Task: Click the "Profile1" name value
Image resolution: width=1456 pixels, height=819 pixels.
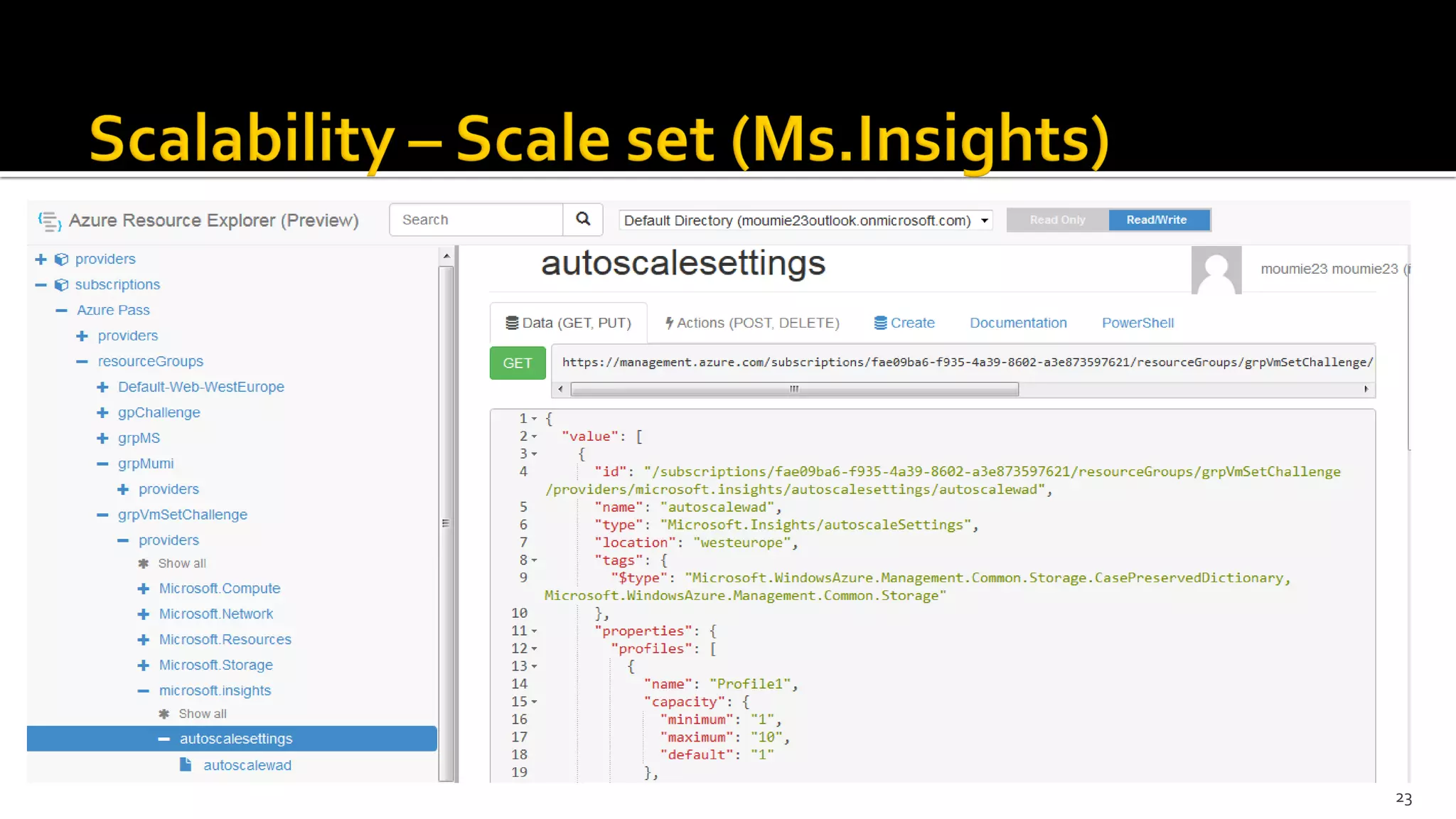Action: click(750, 685)
